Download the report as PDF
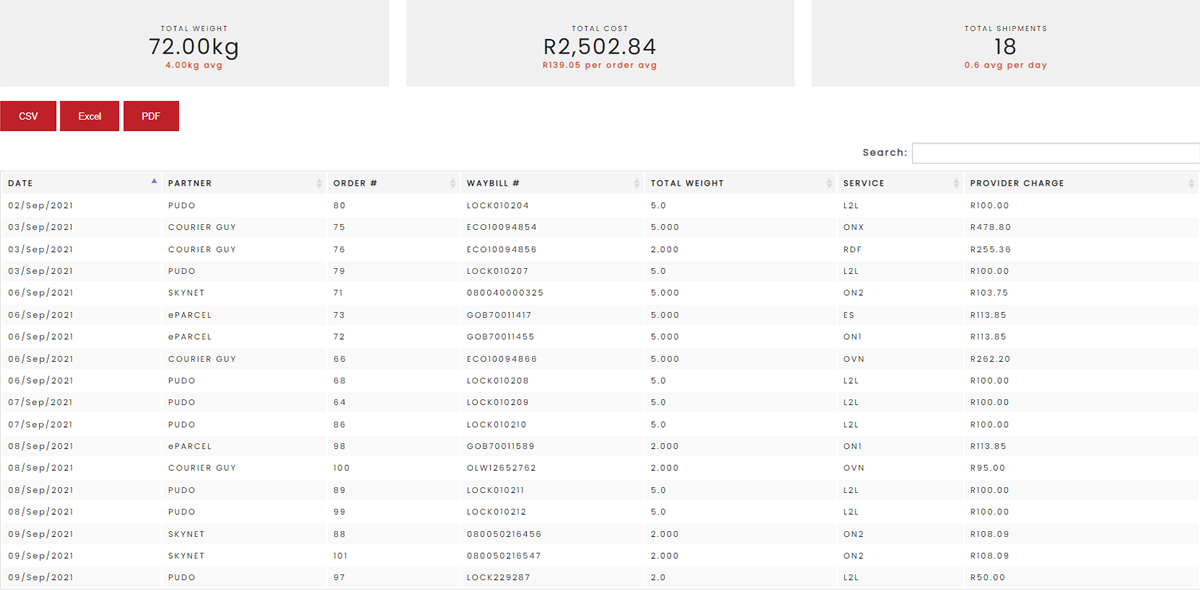The width and height of the screenshot is (1200, 590). pos(151,116)
